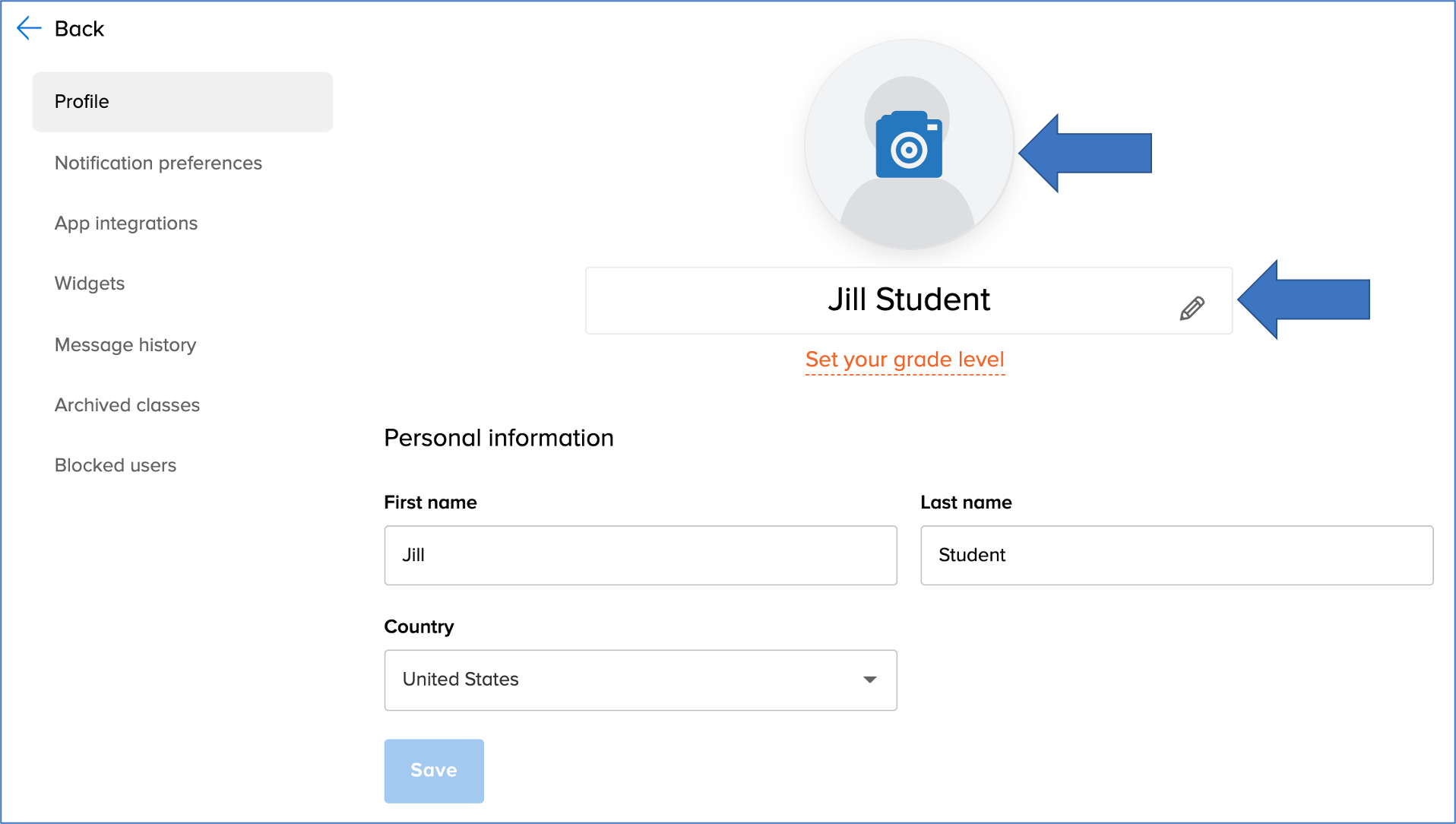Screen dimensions: 1456x824
Task: Go to Notification preferences
Action: (158, 163)
